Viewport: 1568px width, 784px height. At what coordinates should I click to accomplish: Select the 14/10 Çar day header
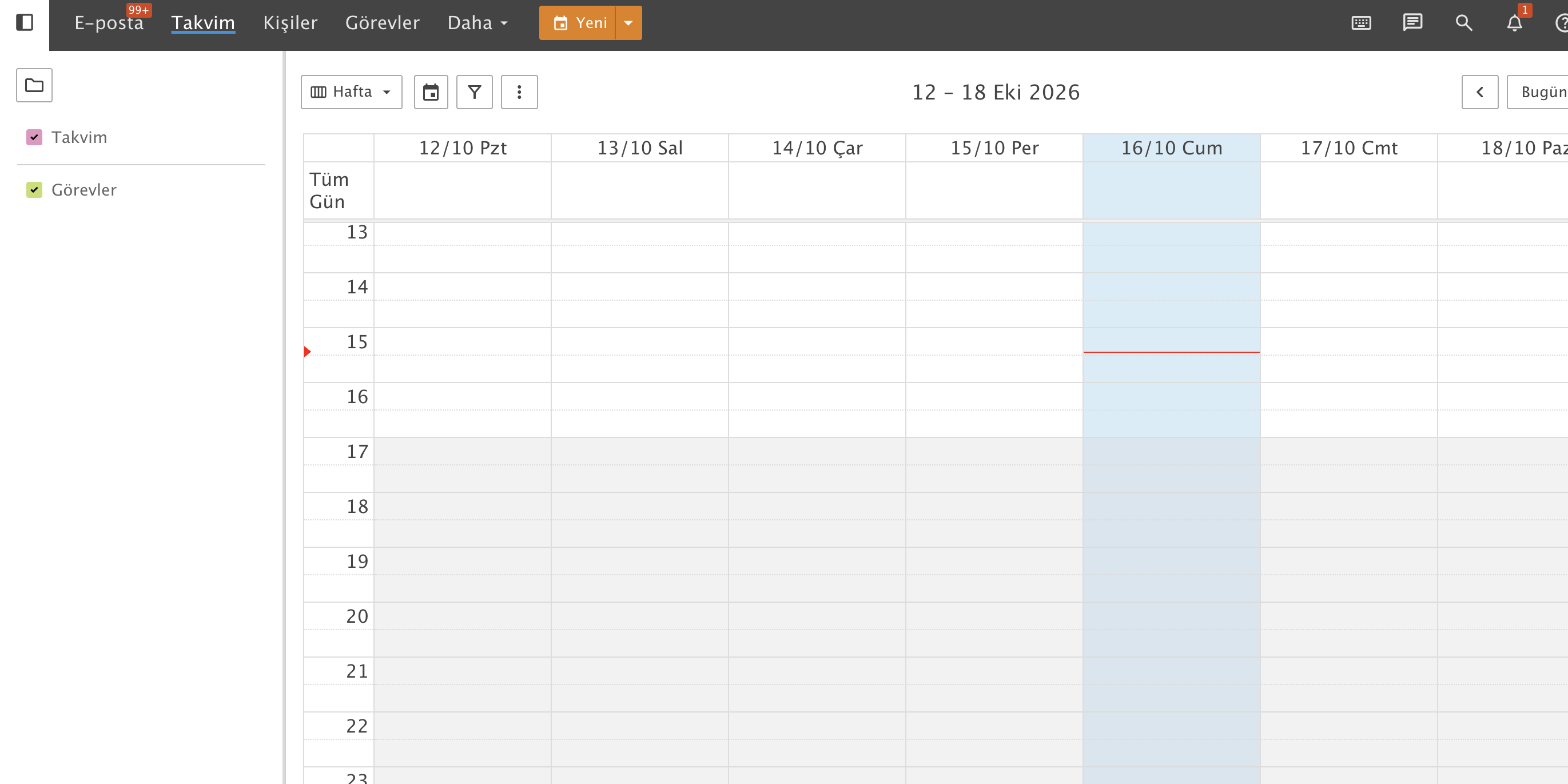tap(817, 148)
